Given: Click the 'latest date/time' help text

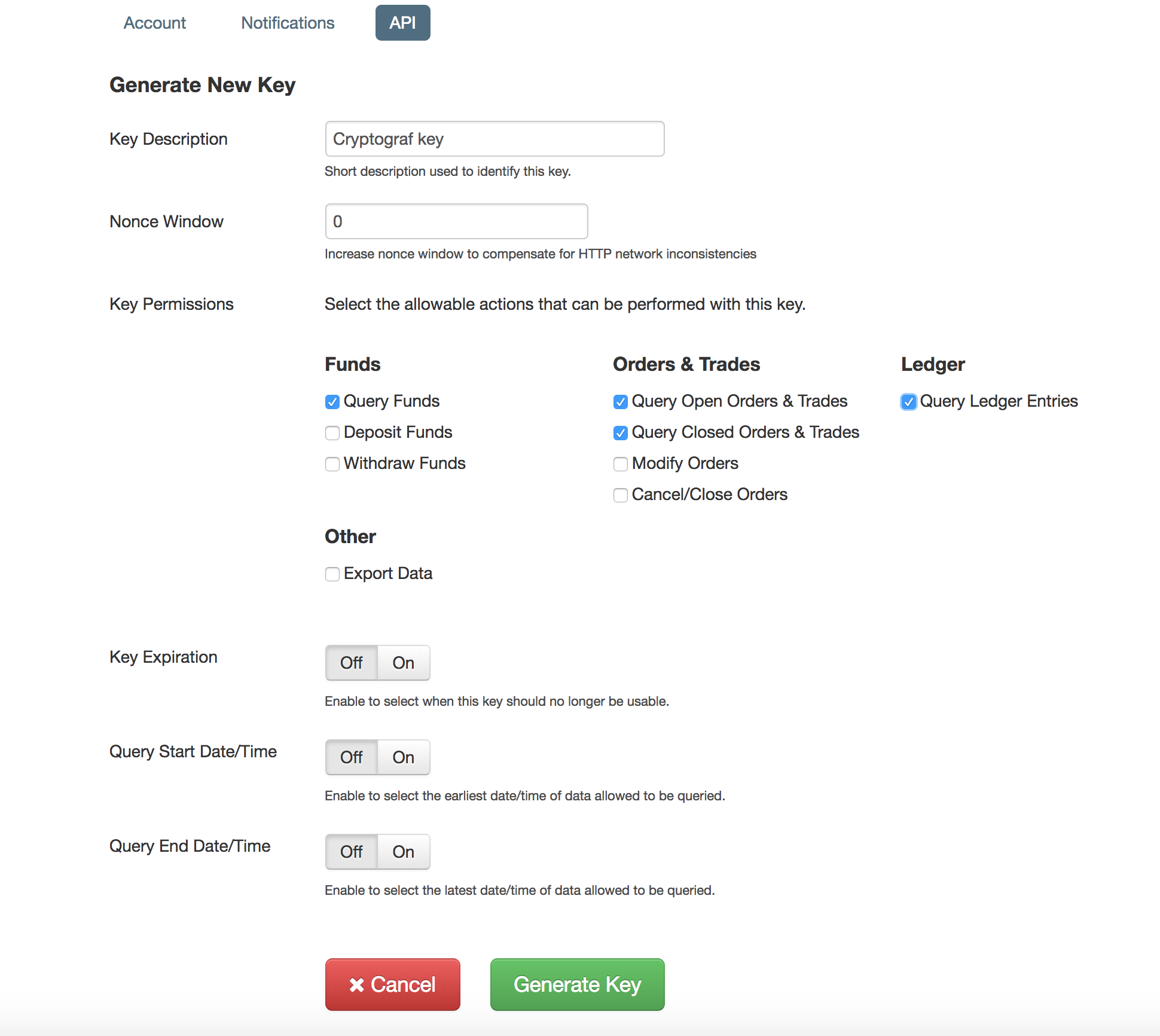Looking at the screenshot, I should tap(520, 891).
